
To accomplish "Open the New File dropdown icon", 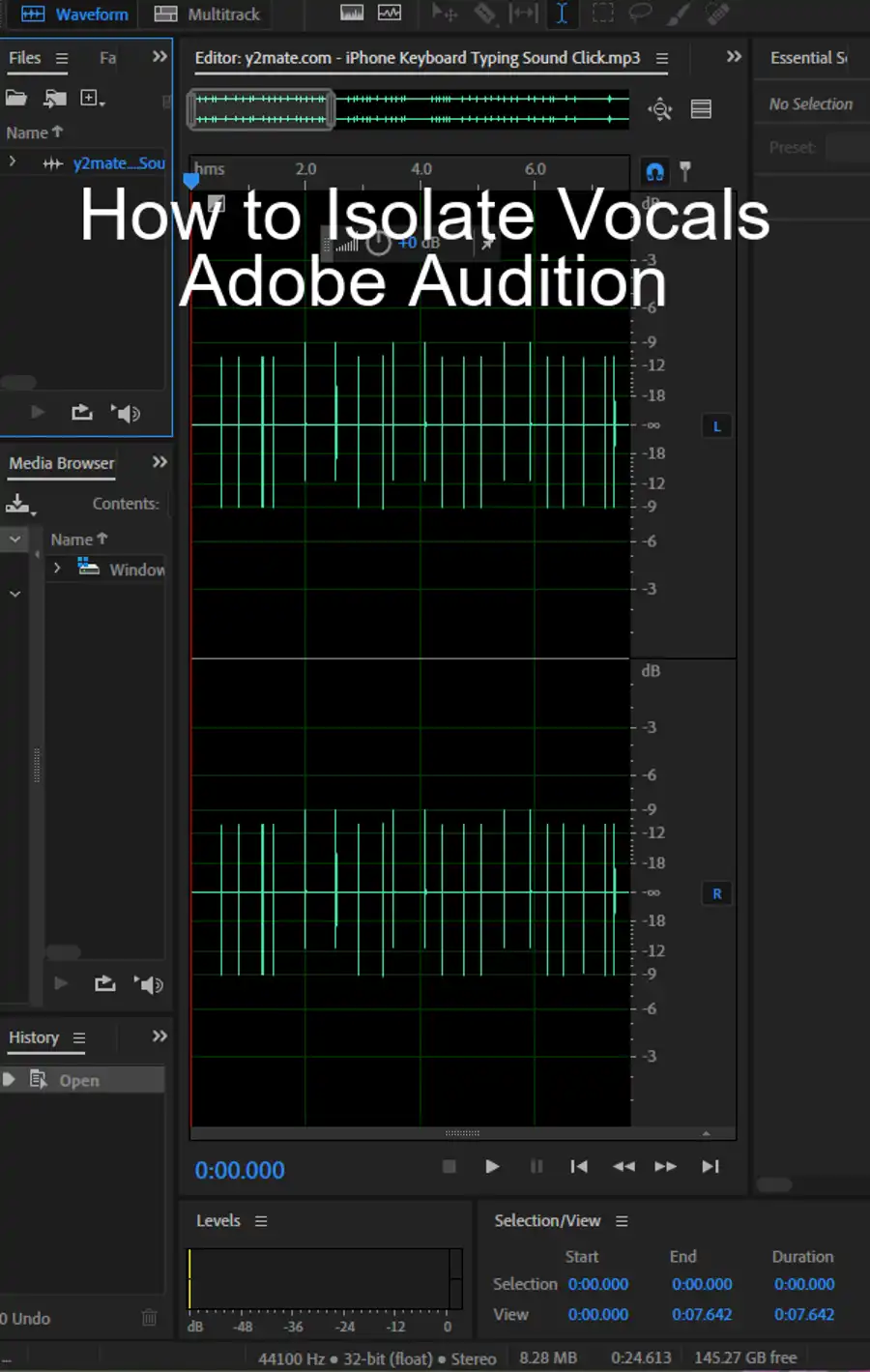I will 93,98.
